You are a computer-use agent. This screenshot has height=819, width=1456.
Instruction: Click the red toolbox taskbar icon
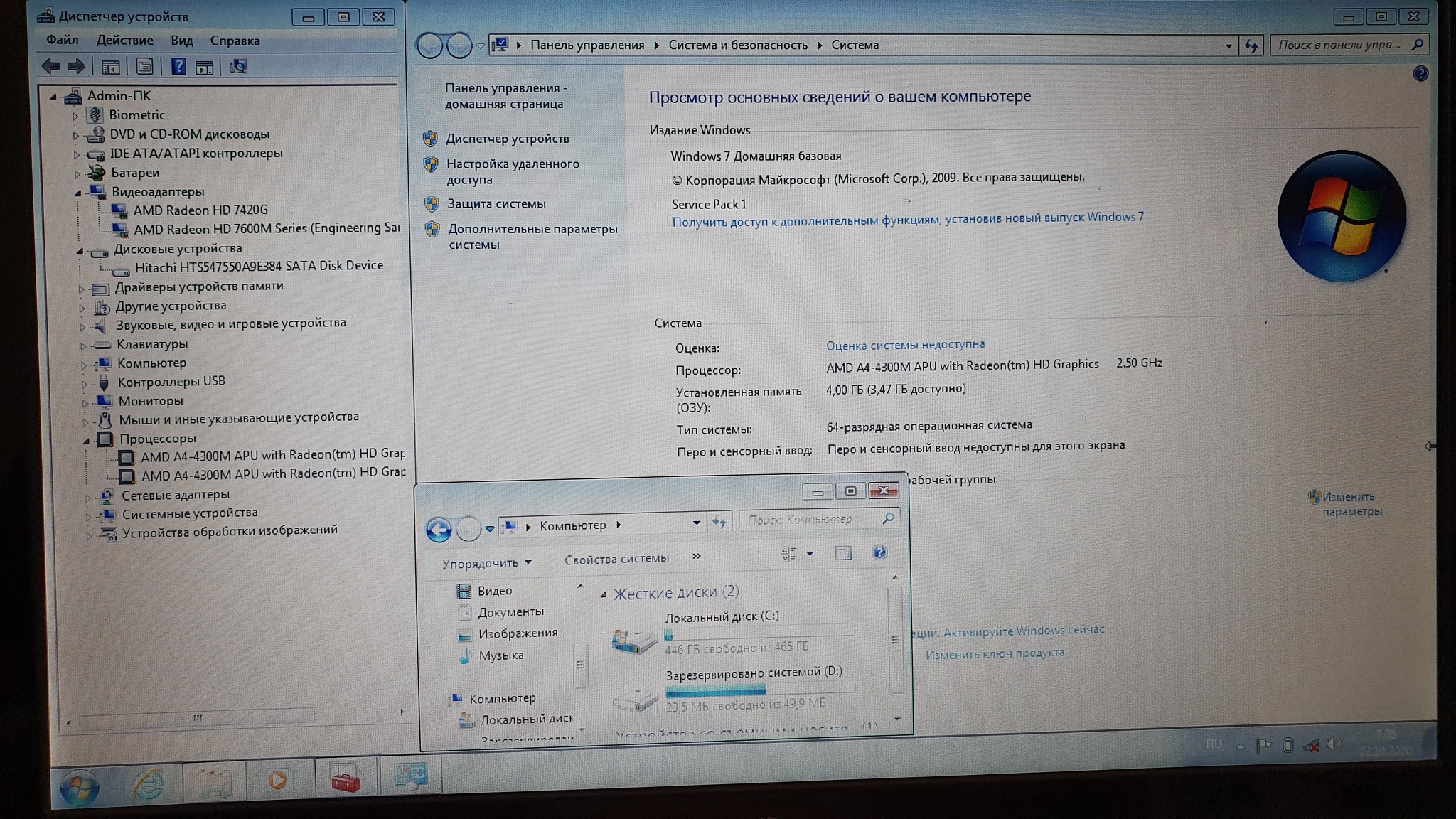click(x=346, y=779)
